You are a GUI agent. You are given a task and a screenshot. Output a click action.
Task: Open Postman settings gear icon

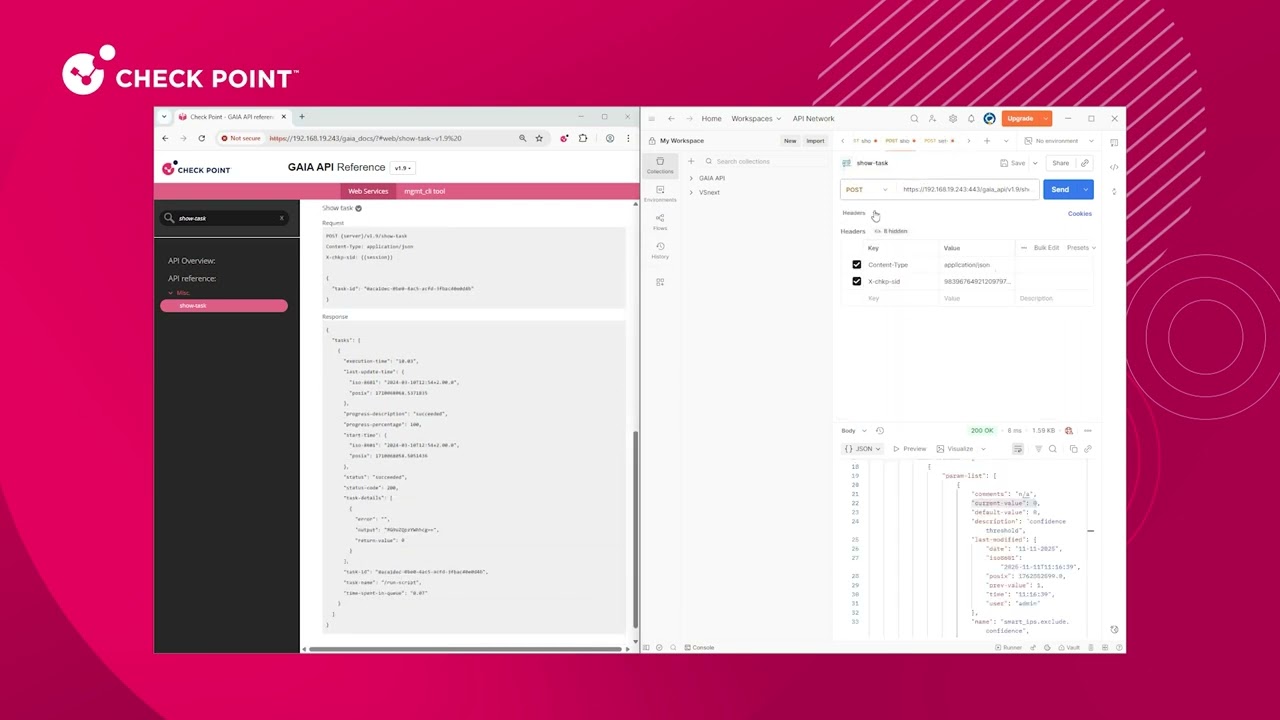pos(952,118)
